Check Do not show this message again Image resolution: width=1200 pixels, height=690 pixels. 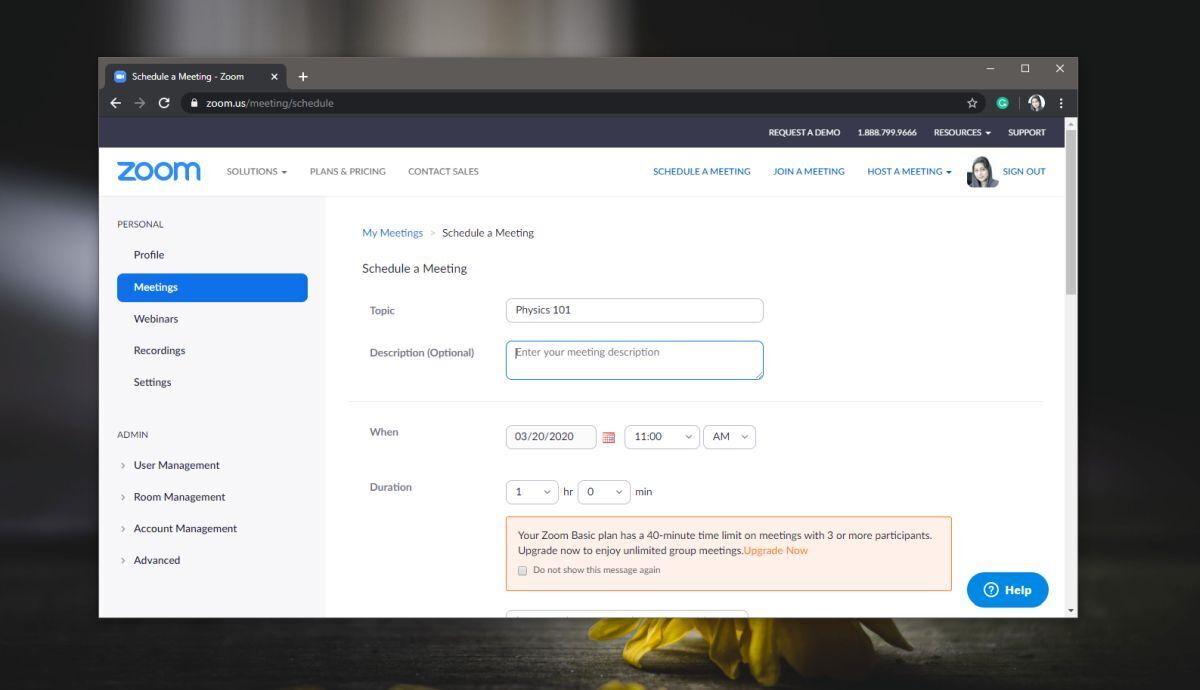tap(522, 570)
